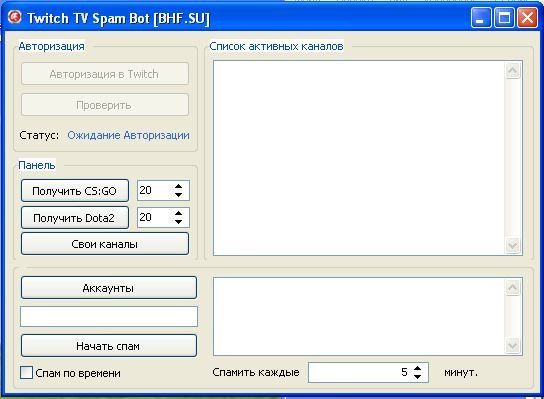
Task: Click the Список активных каналов heading
Action: click(x=276, y=46)
